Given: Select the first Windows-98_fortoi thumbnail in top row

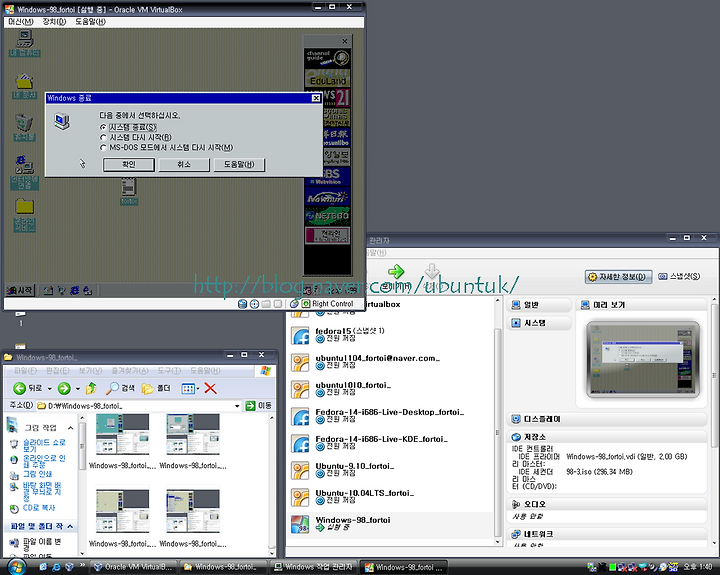Looking at the screenshot, I should pos(122,441).
